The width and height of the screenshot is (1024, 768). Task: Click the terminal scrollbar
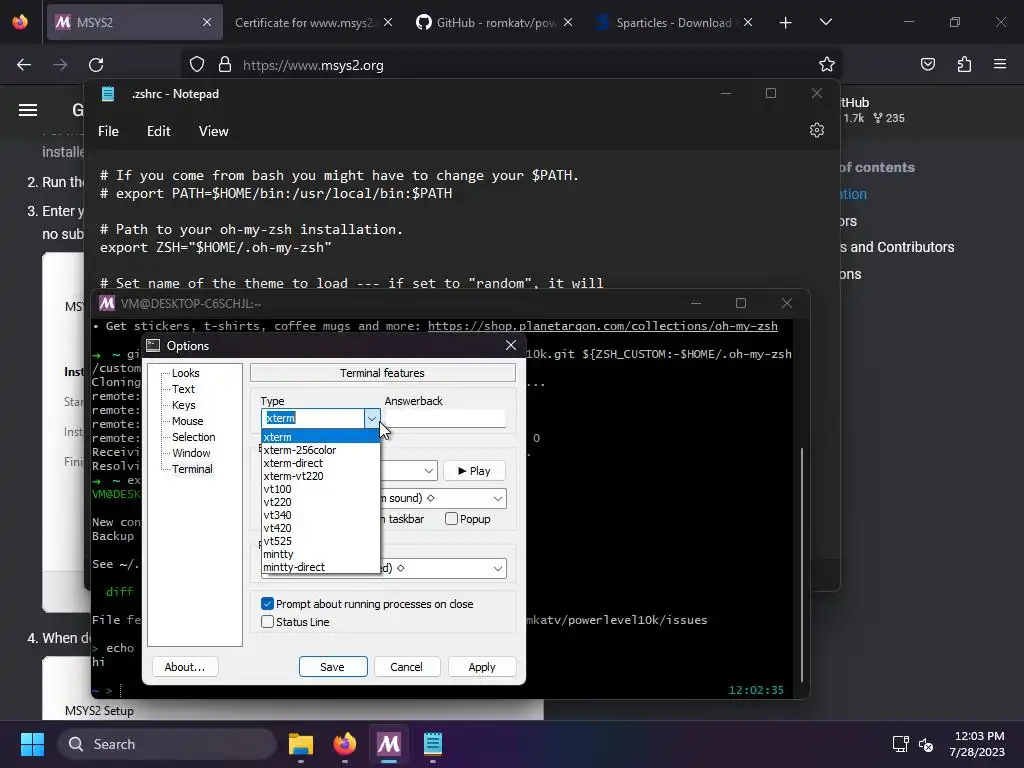click(801, 565)
